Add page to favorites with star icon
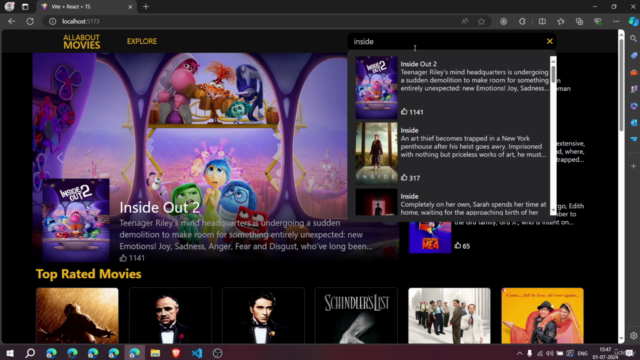 pos(482,21)
